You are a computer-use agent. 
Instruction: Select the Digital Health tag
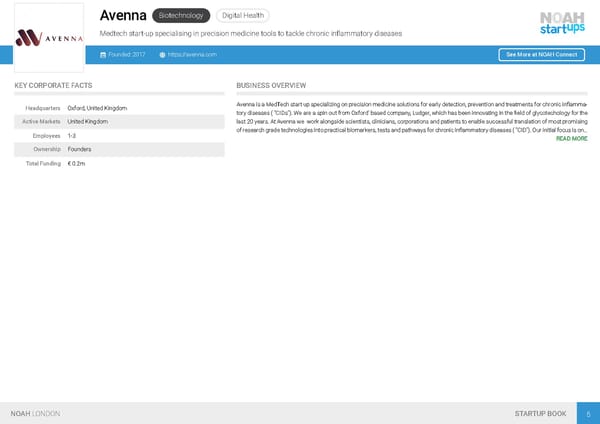242,16
